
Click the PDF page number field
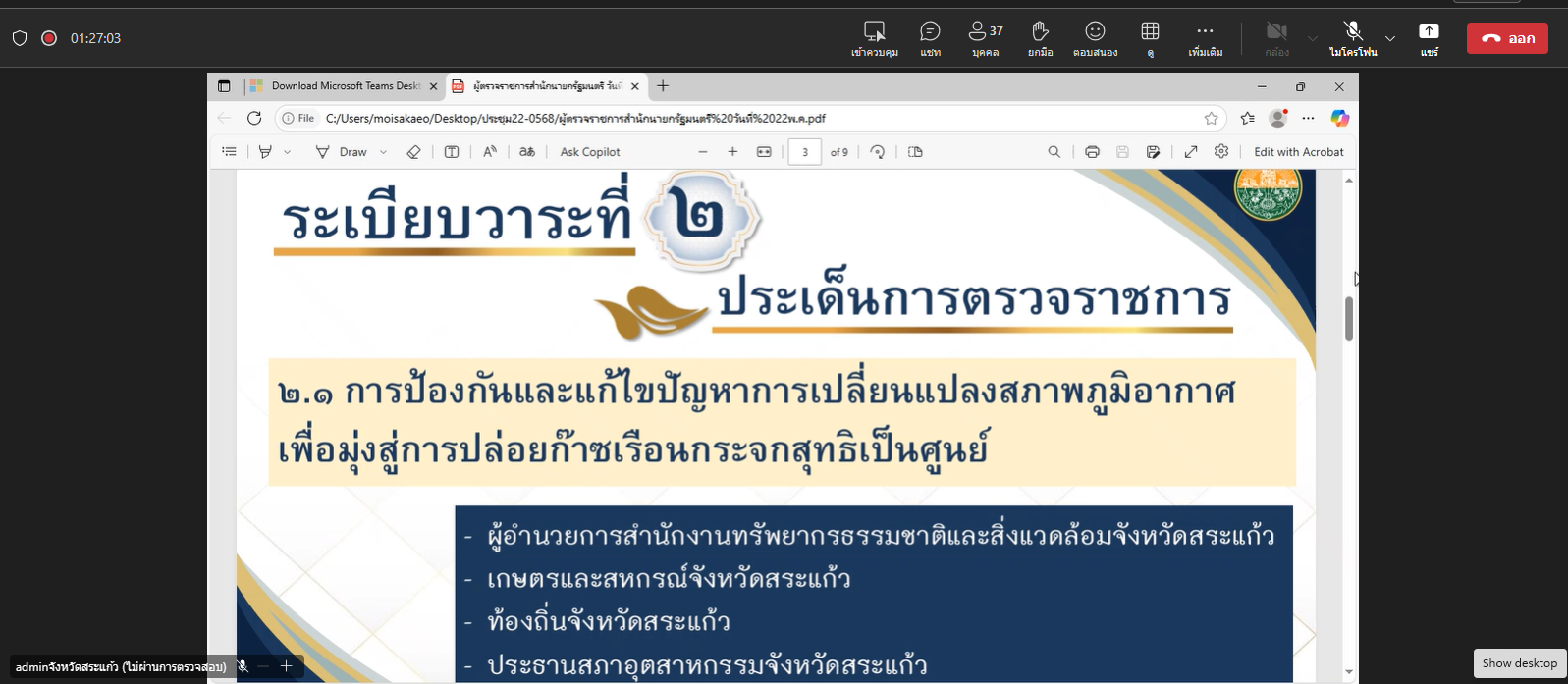tap(804, 152)
